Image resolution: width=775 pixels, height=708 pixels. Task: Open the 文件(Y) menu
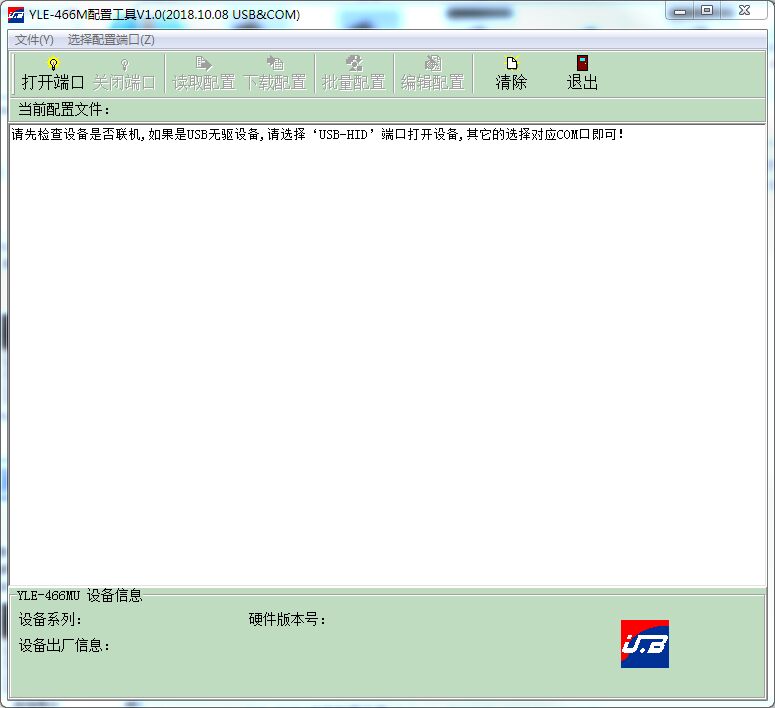click(x=34, y=40)
